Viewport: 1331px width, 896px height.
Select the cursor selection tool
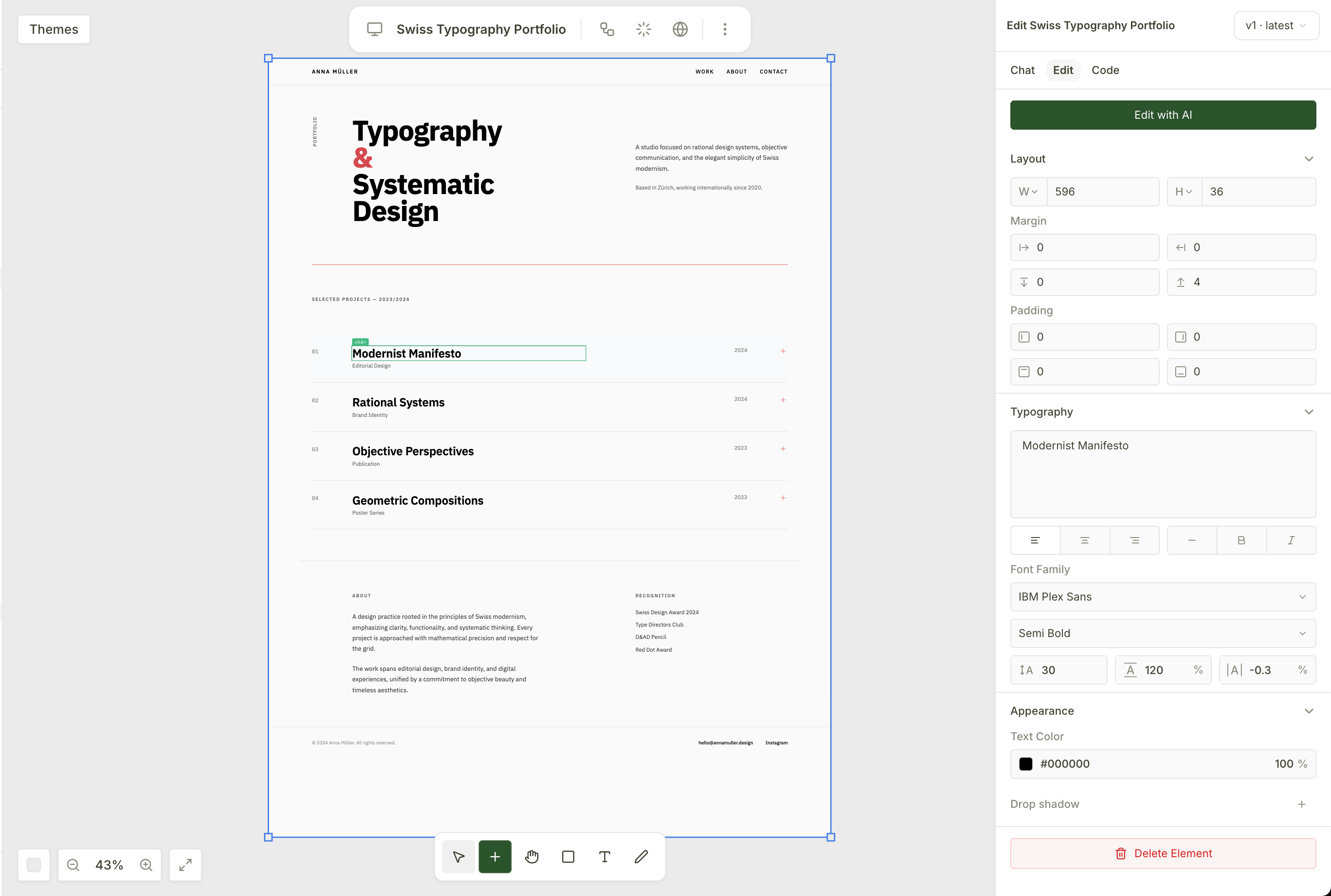point(458,857)
